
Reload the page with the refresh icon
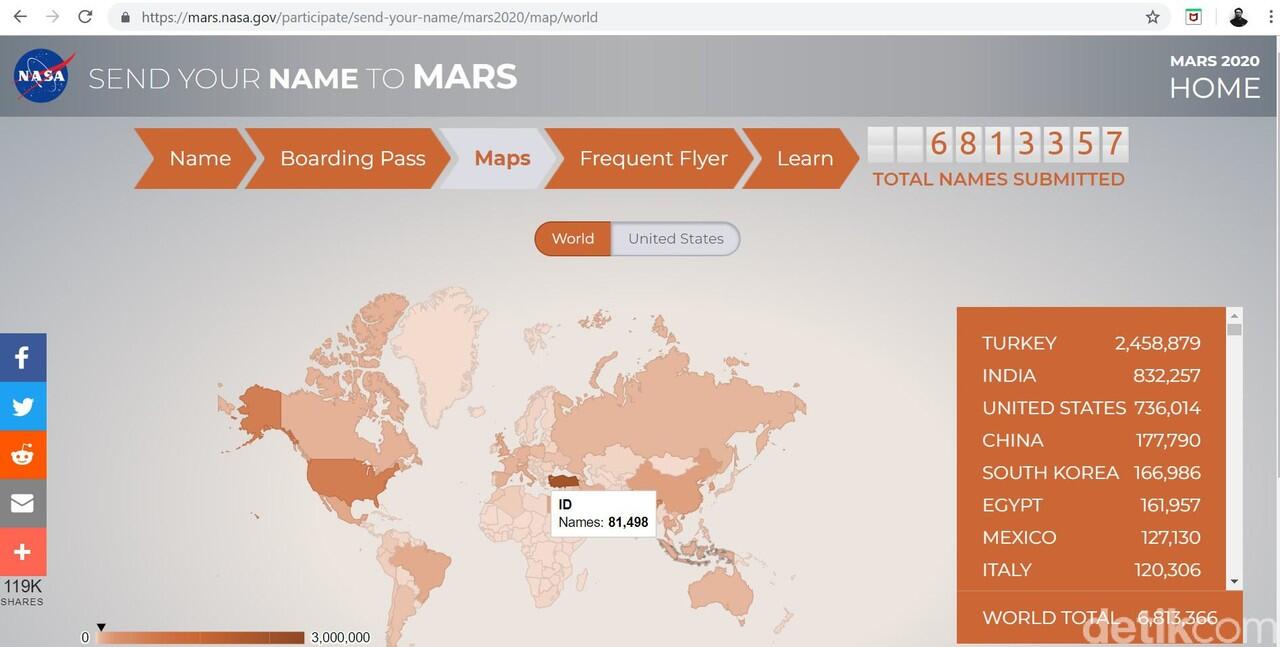(x=85, y=17)
